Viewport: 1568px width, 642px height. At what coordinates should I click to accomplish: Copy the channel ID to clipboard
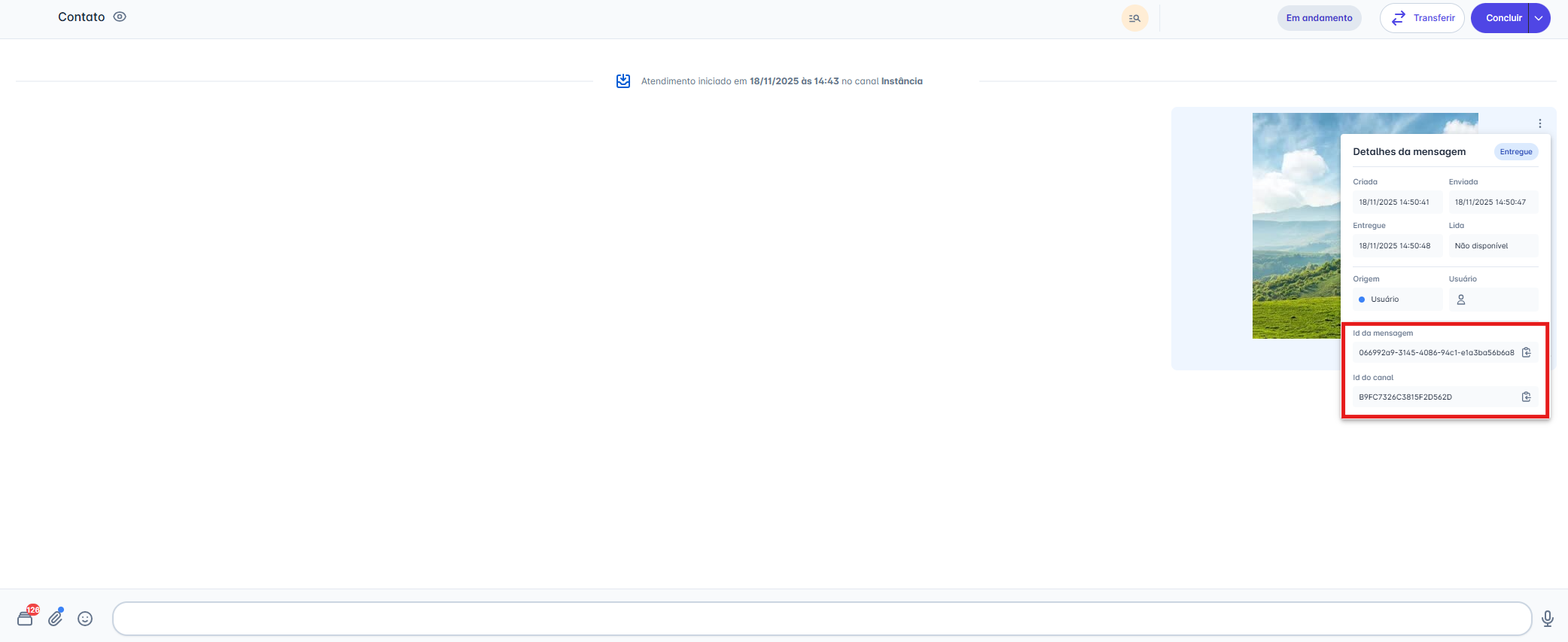click(1526, 397)
